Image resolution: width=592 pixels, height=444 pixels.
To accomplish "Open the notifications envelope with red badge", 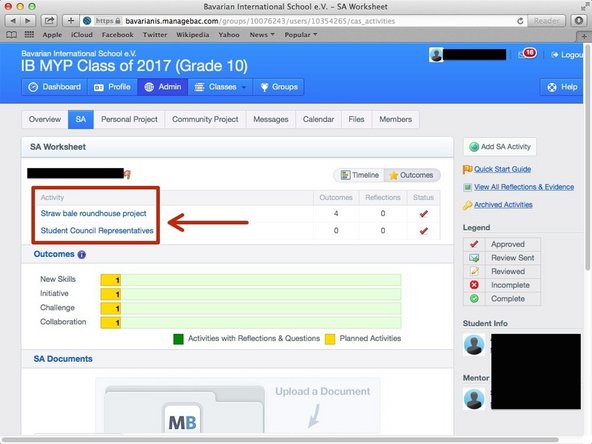I will pyautogui.click(x=527, y=54).
